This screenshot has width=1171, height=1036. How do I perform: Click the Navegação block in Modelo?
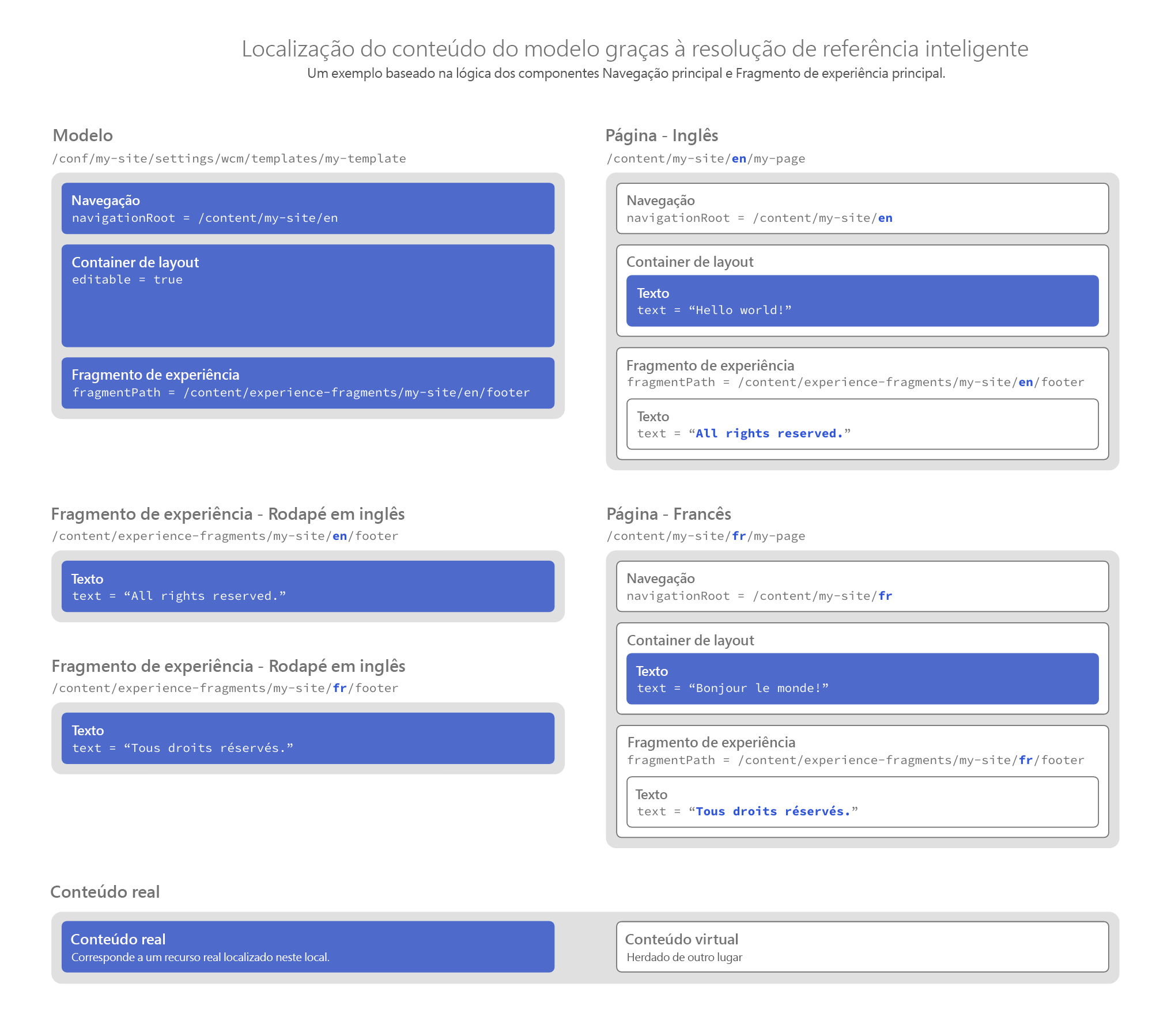[308, 209]
